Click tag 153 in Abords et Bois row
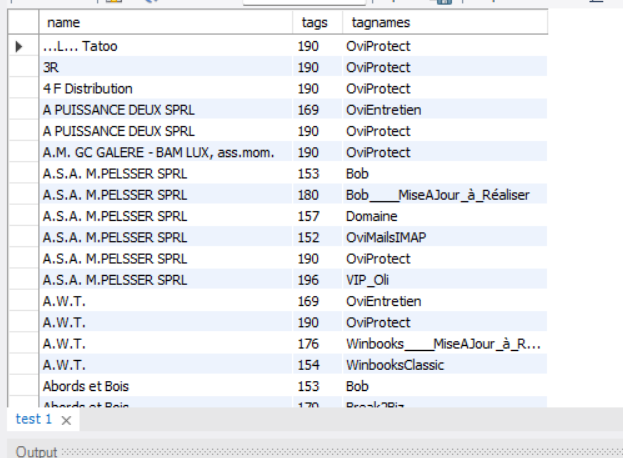The image size is (623, 458). (317, 386)
